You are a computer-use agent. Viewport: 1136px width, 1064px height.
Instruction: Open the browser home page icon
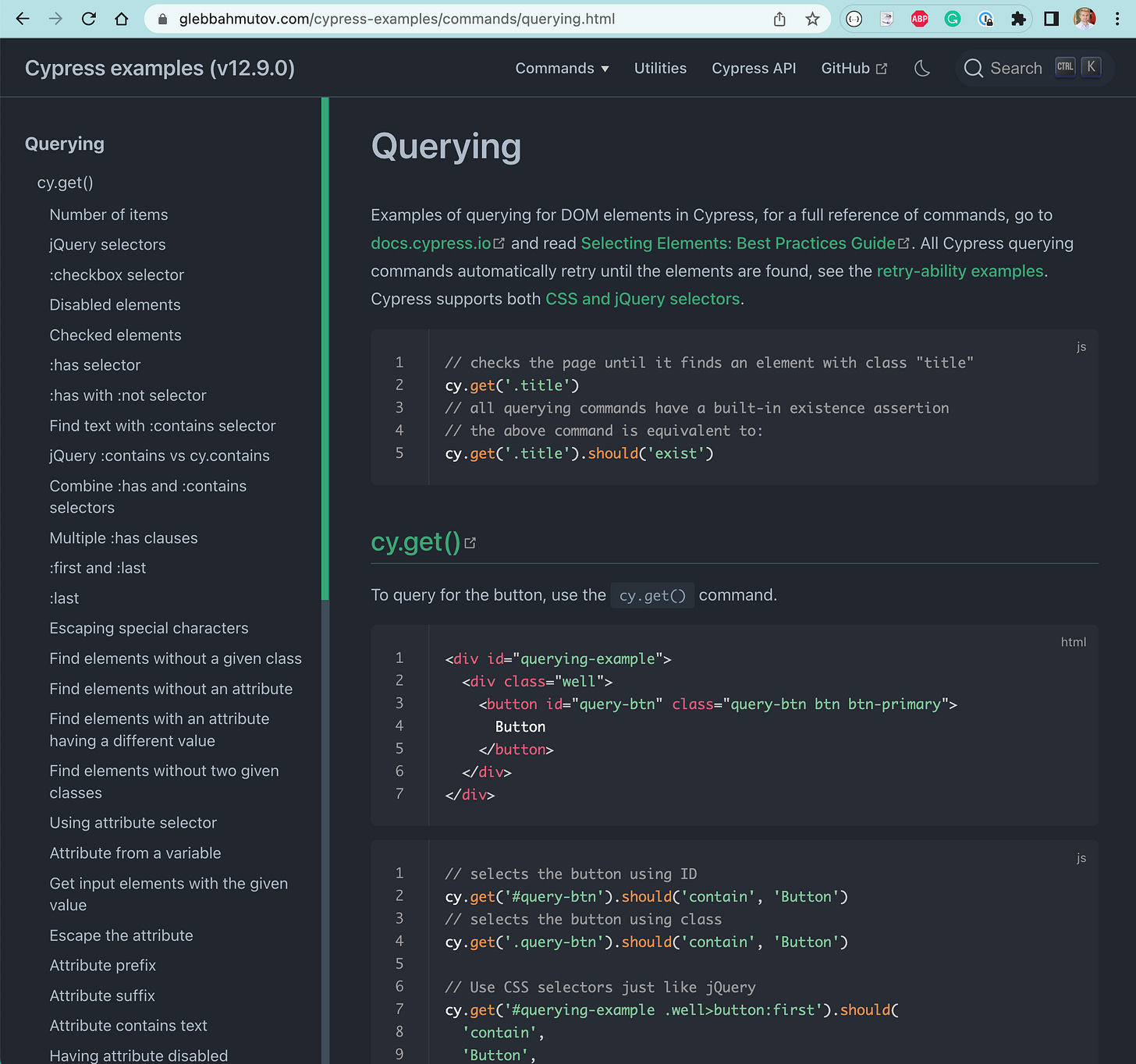coord(122,19)
